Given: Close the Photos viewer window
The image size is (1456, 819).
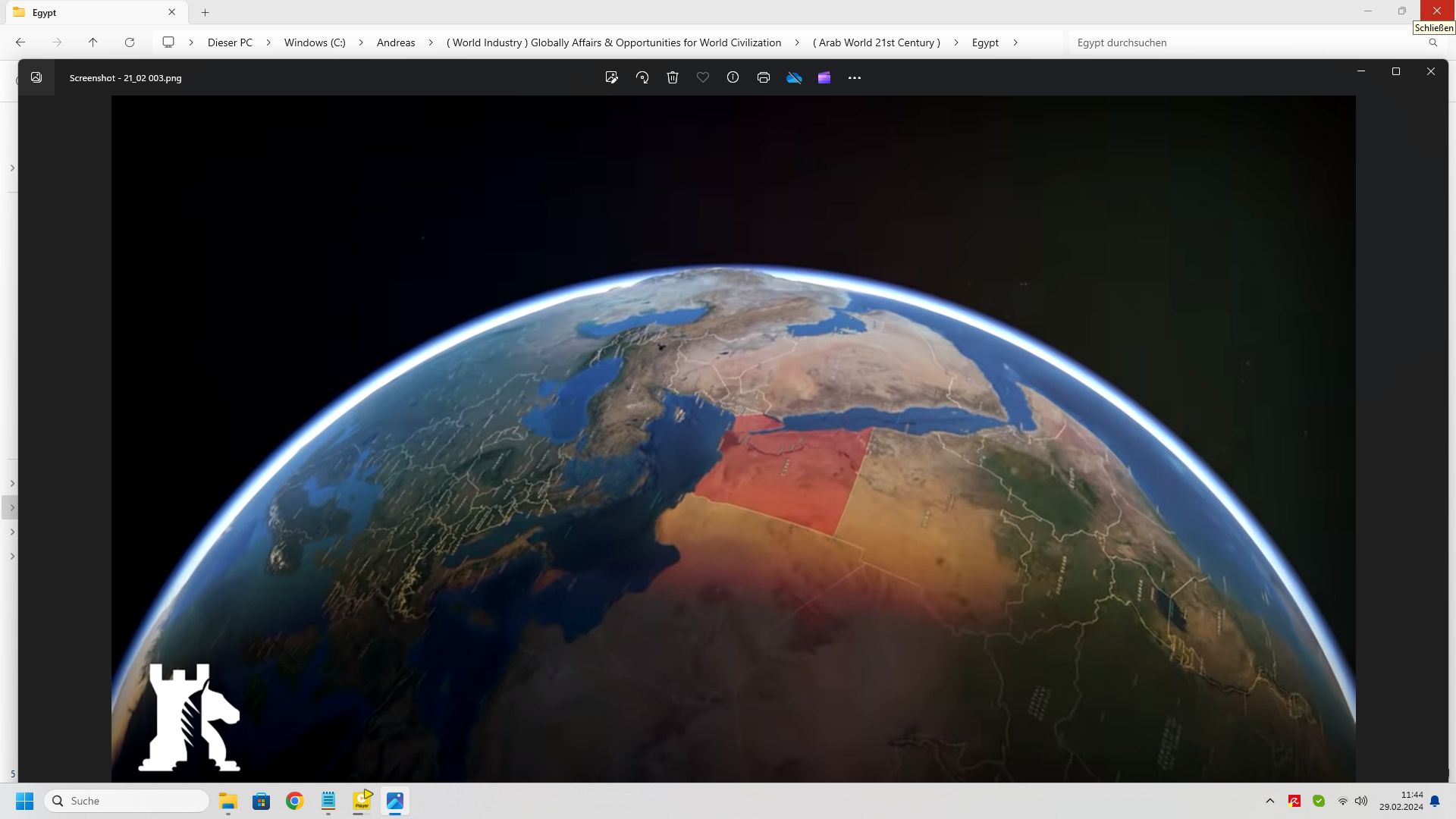Looking at the screenshot, I should [x=1431, y=71].
